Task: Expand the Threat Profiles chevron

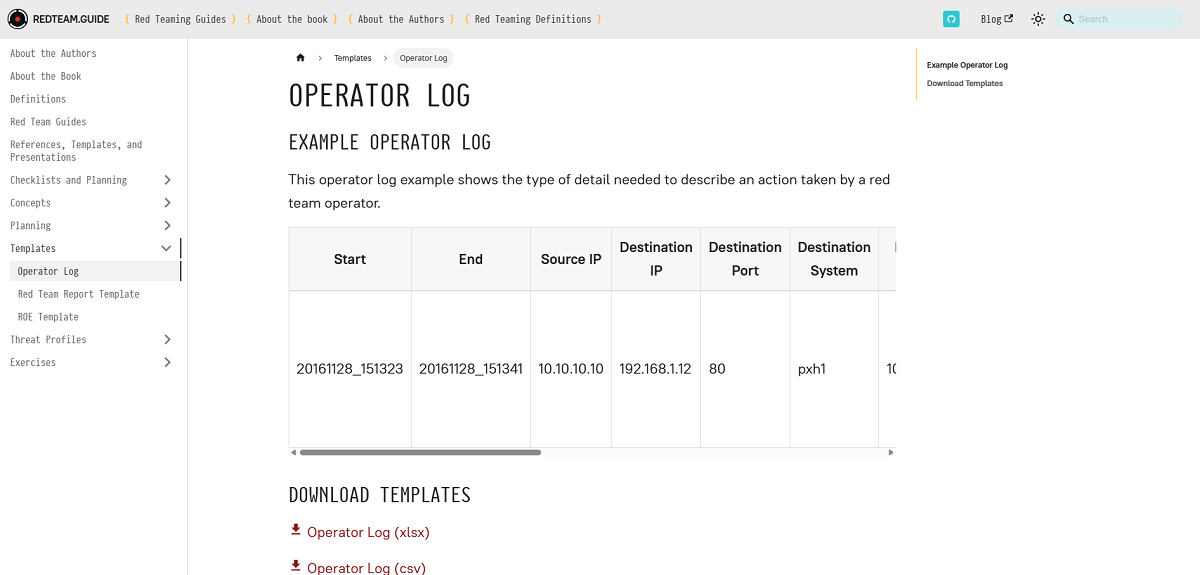Action: coord(167,340)
